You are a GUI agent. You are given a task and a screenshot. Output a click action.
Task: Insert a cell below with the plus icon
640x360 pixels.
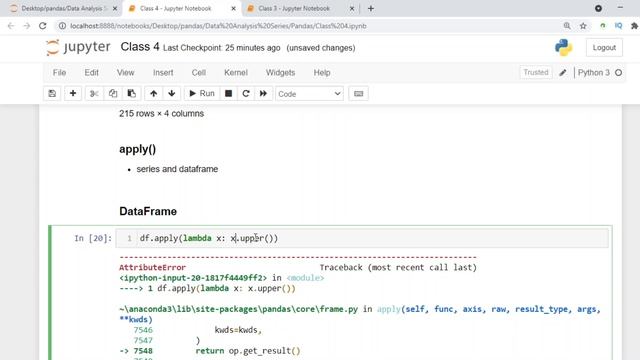coord(73,93)
